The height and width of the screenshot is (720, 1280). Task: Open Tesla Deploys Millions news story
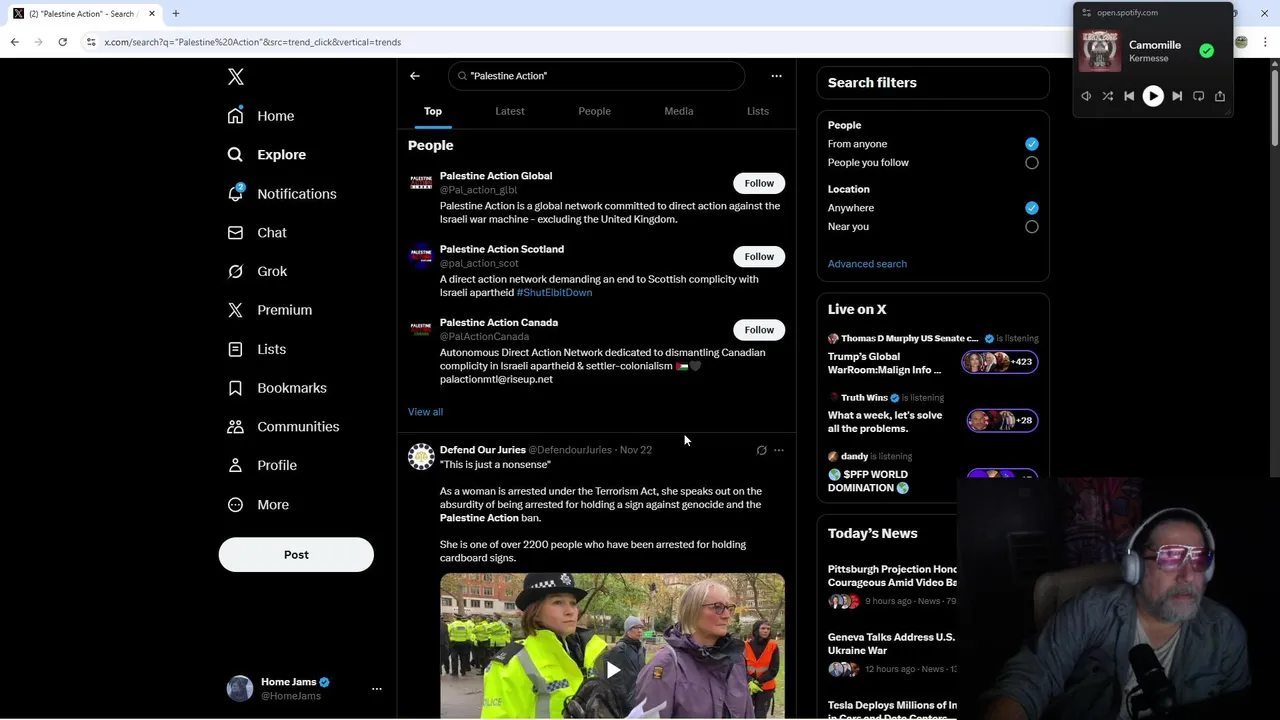pos(892,711)
